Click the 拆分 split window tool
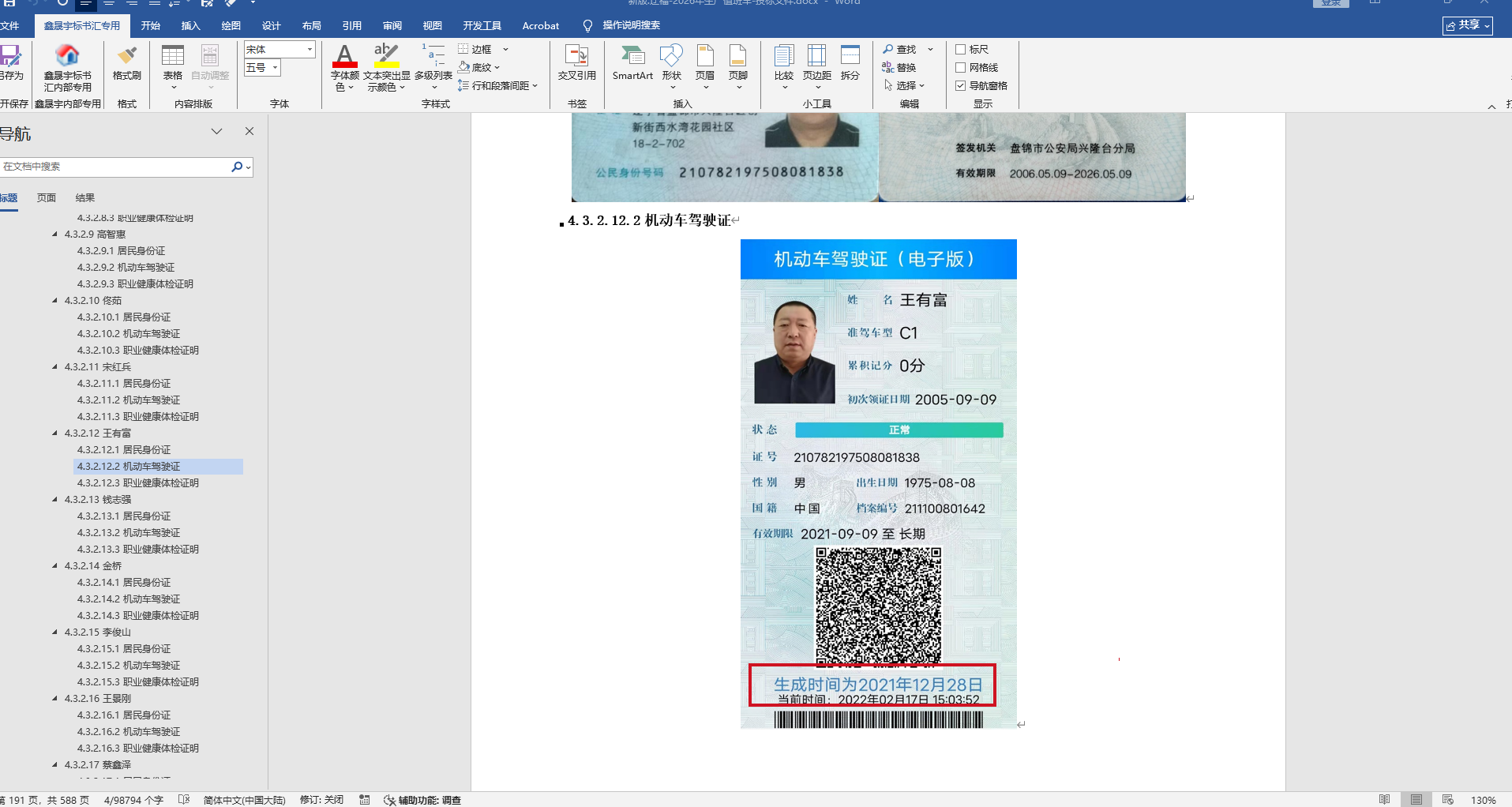 click(850, 63)
